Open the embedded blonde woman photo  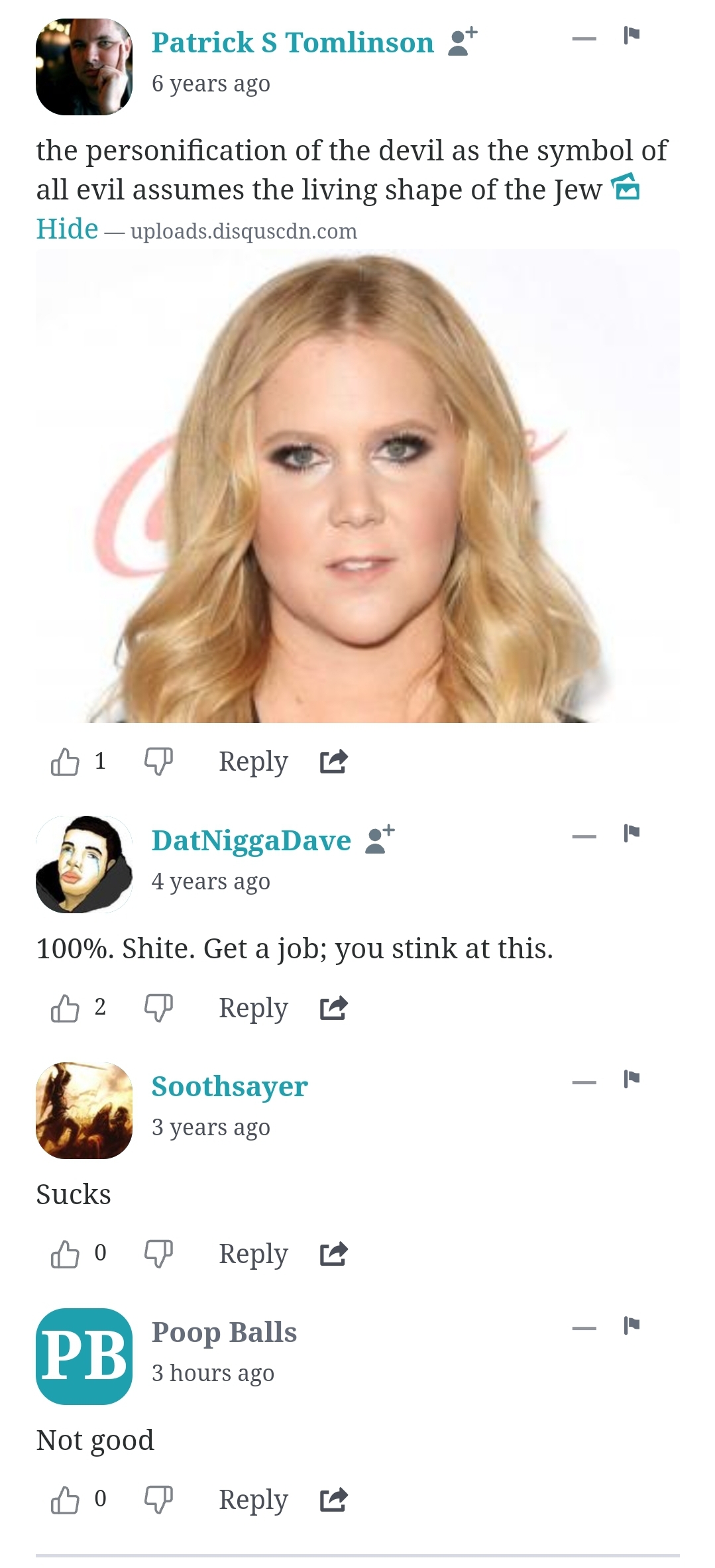[x=358, y=486]
